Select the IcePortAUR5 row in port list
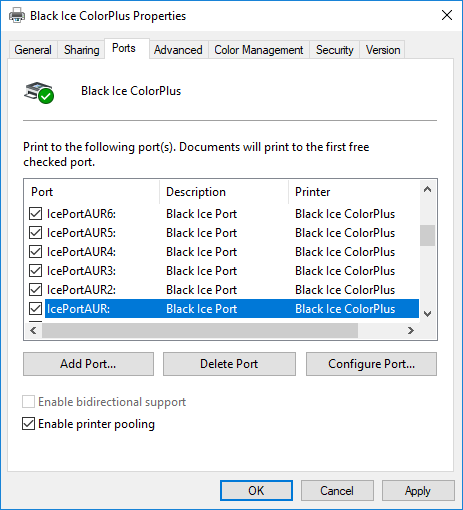 pos(224,233)
